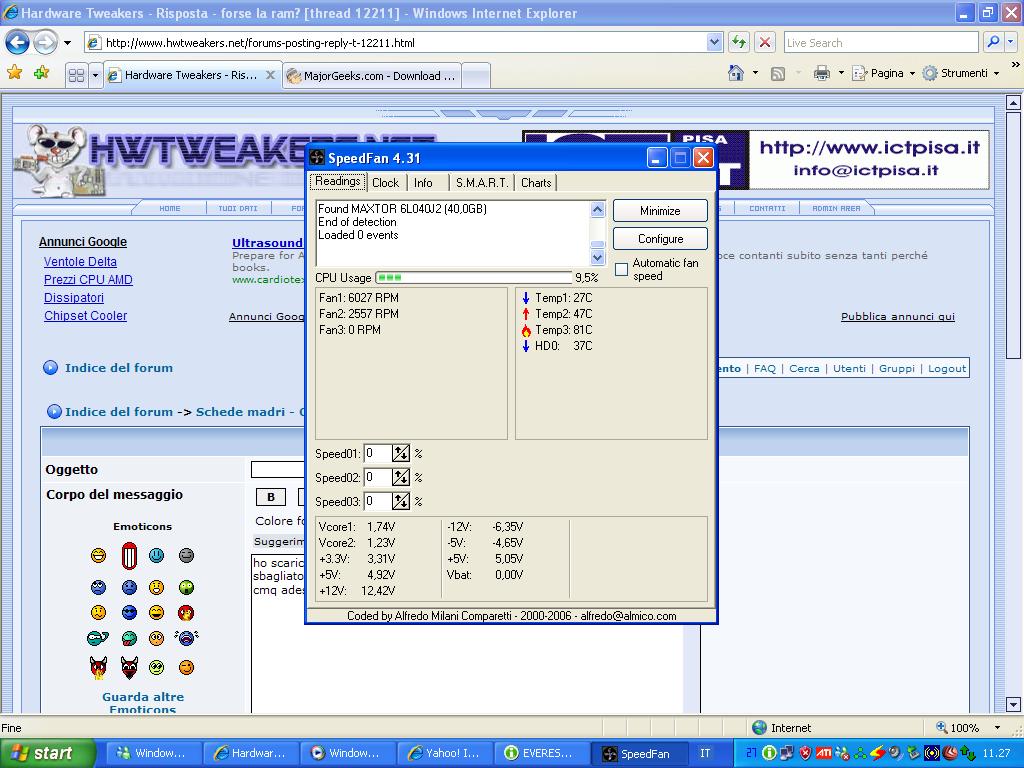The width and height of the screenshot is (1024, 768).
Task: Click the IT language indicator on taskbar
Action: pyautogui.click(x=705, y=753)
